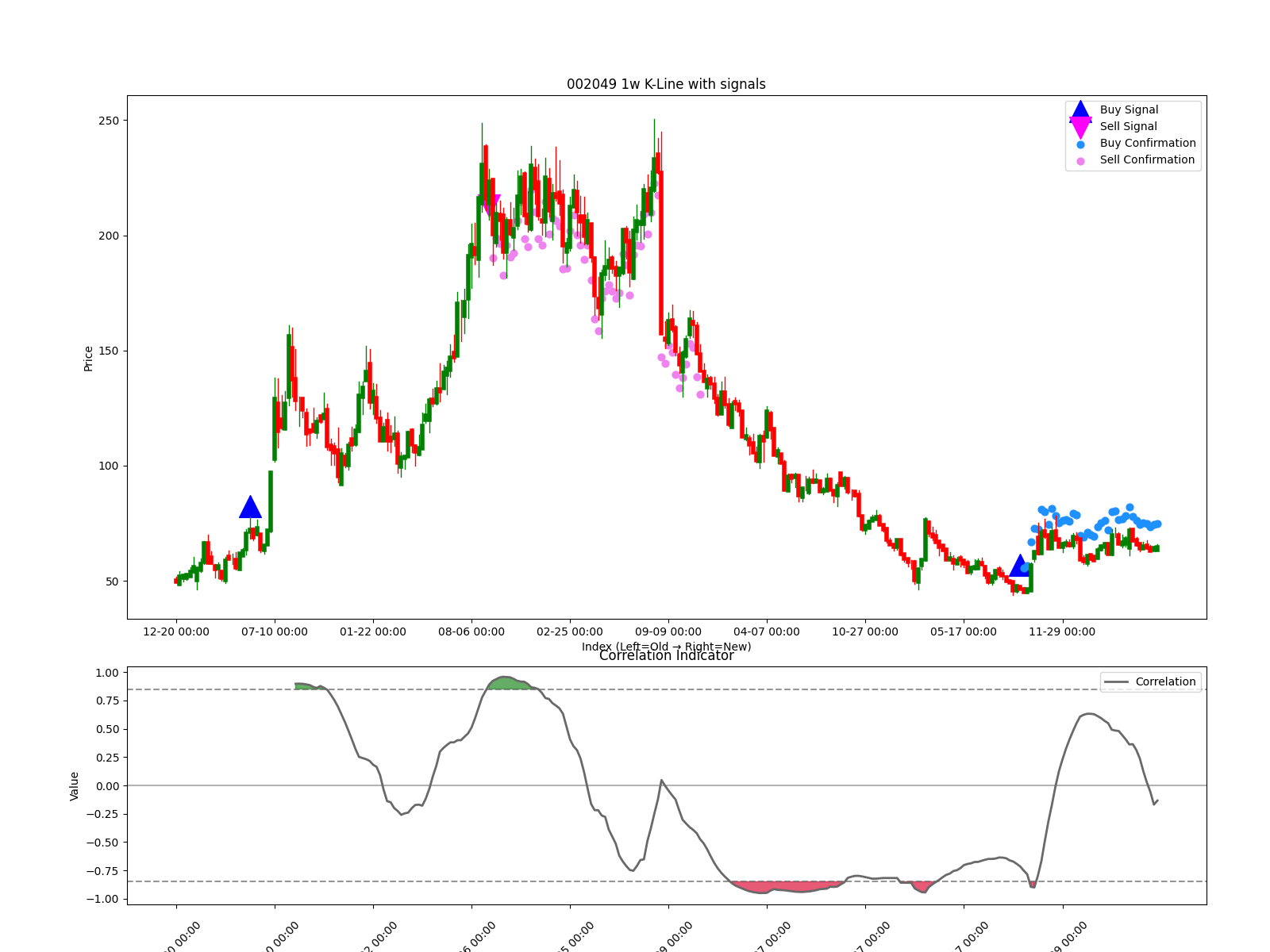Screen dimensions: 1270x952
Task: Click the date tick '12-20 00:00' on the price chart
Action: [176, 632]
